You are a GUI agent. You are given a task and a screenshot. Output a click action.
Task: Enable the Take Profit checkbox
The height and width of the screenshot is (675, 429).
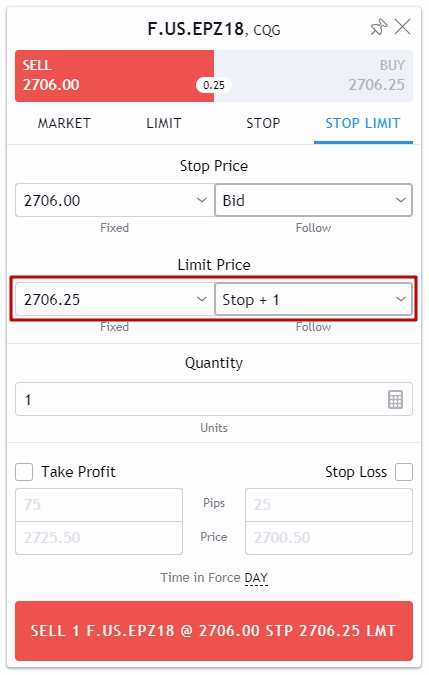24,471
